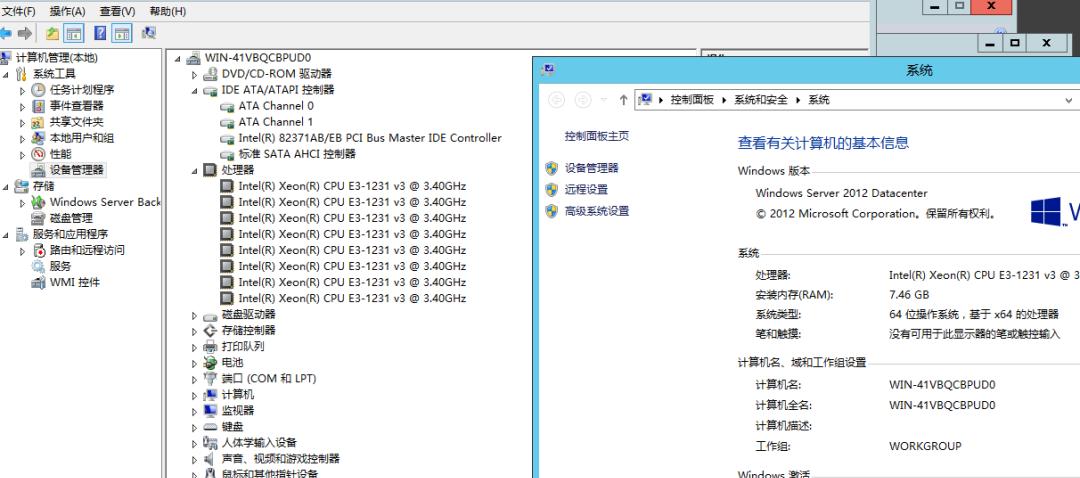Select 计算机管理(本地) root node
This screenshot has width=1080, height=478.
56,58
